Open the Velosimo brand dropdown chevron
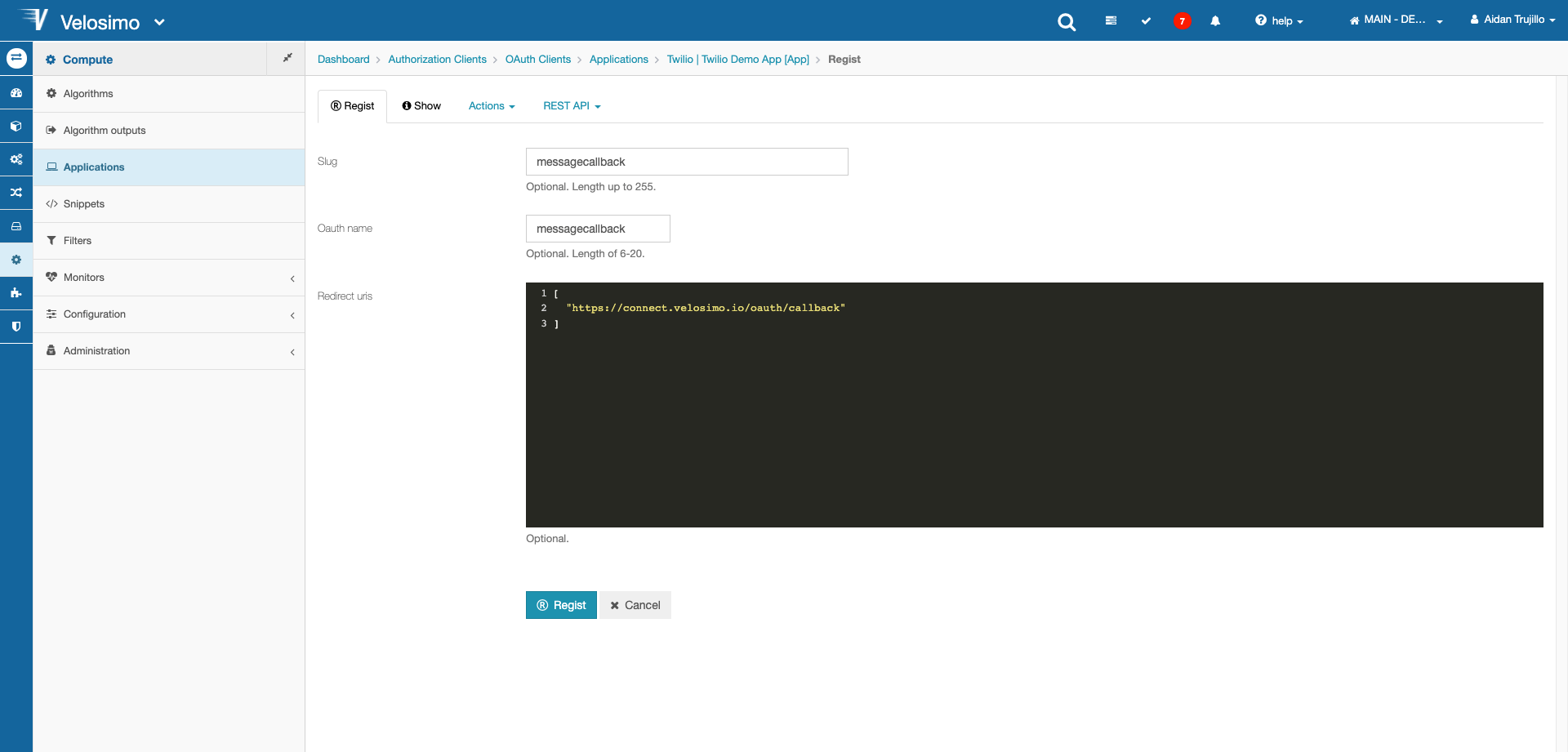 click(159, 22)
